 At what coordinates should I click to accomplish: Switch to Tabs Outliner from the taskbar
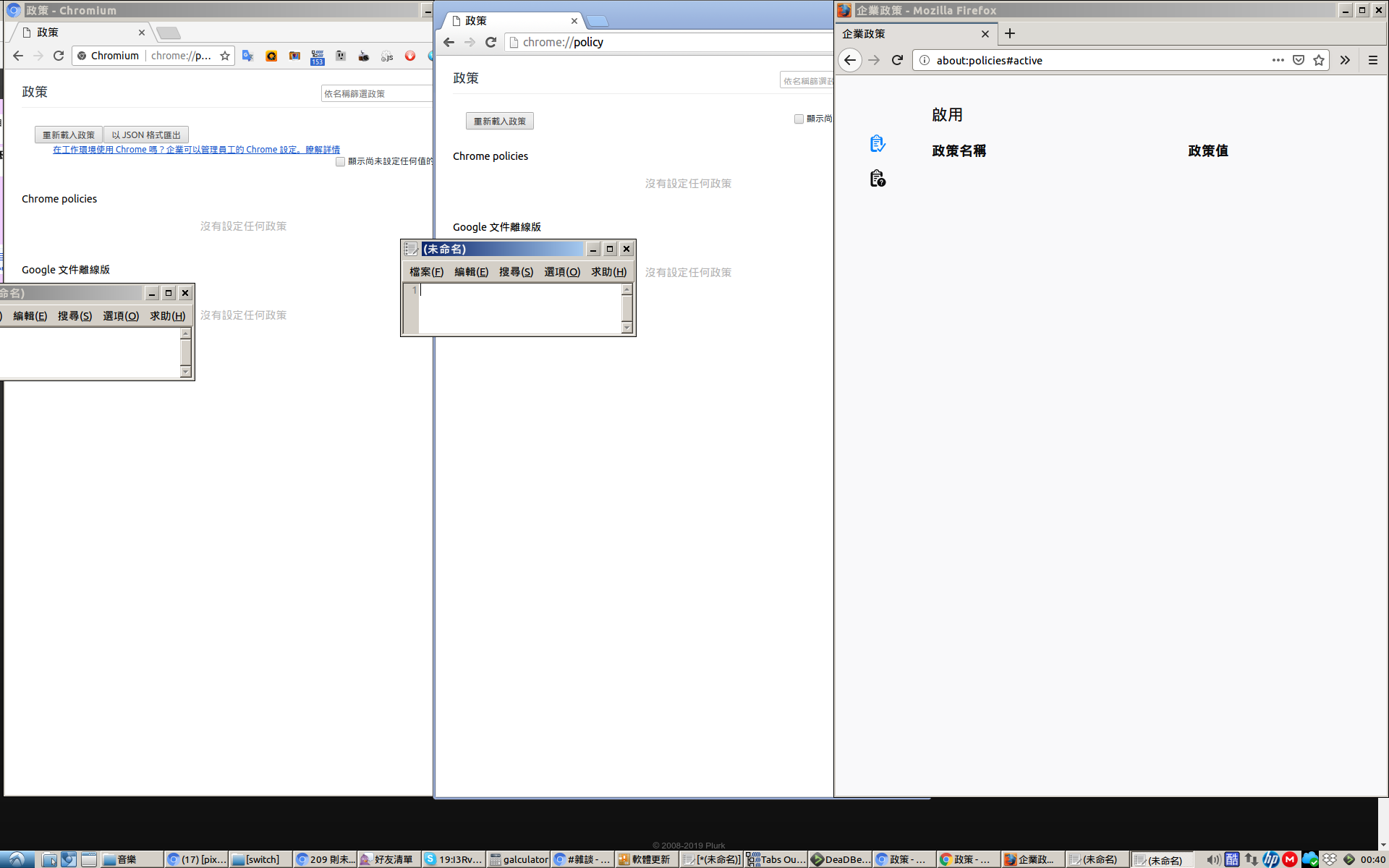tap(776, 859)
